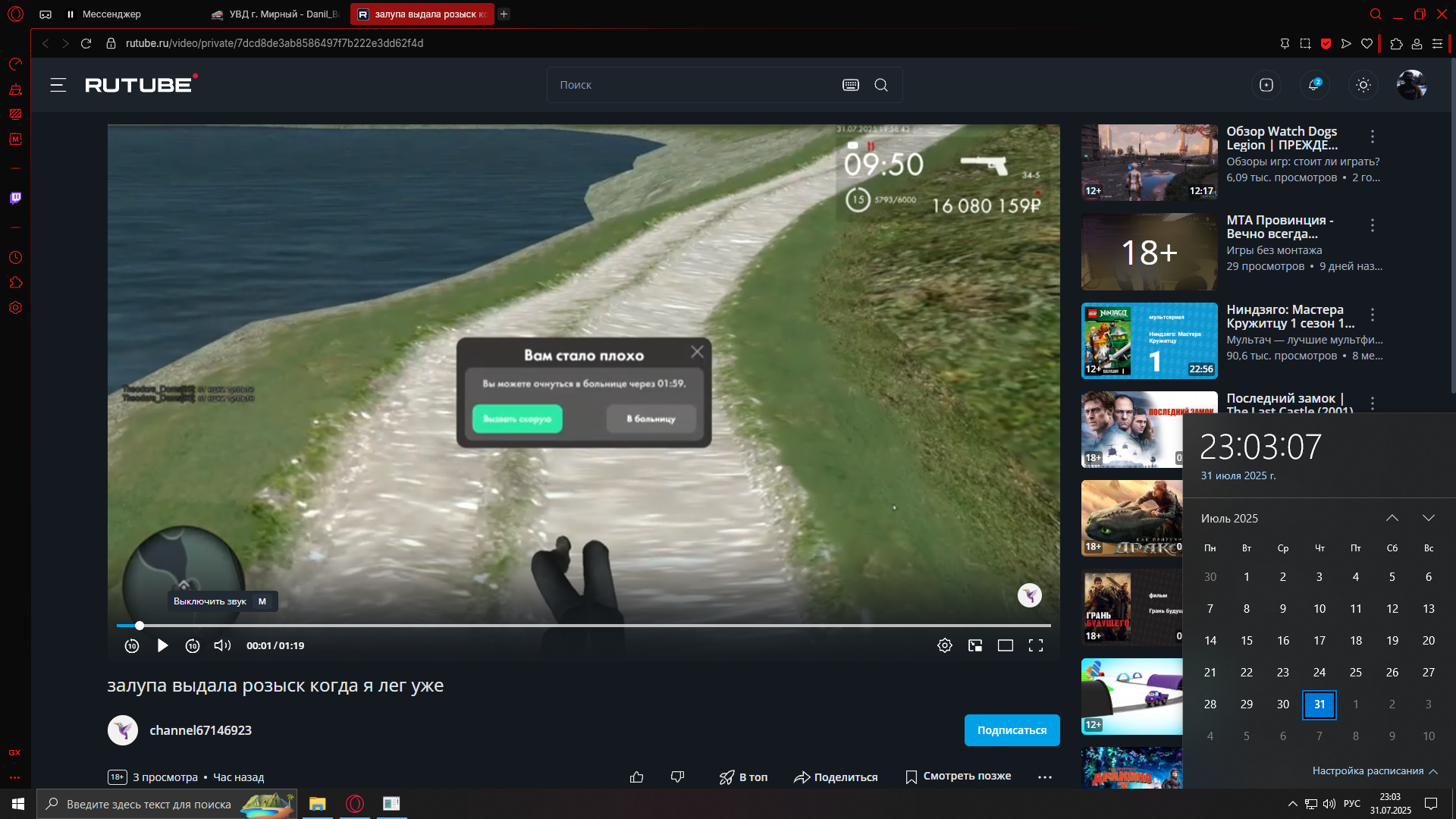Open Rutube notifications bell
The height and width of the screenshot is (819, 1456).
click(1313, 85)
